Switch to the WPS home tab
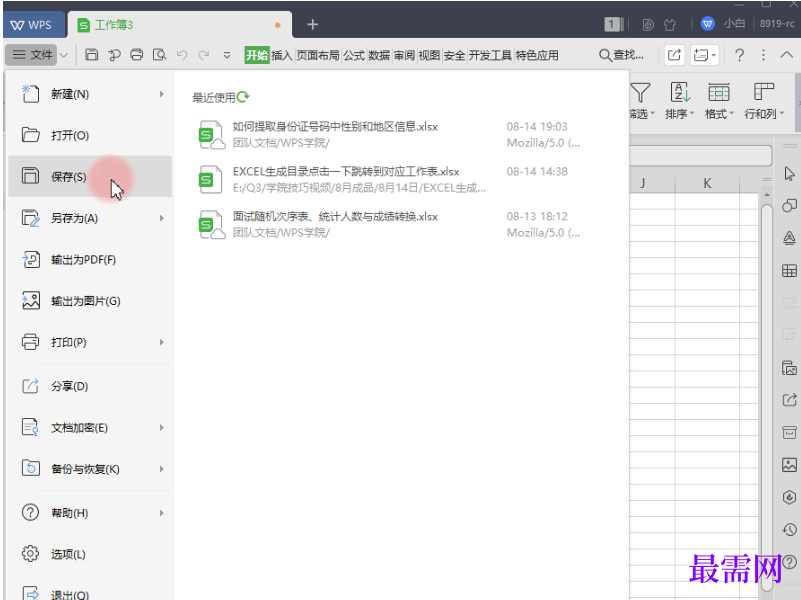The image size is (801, 600). 32,25
